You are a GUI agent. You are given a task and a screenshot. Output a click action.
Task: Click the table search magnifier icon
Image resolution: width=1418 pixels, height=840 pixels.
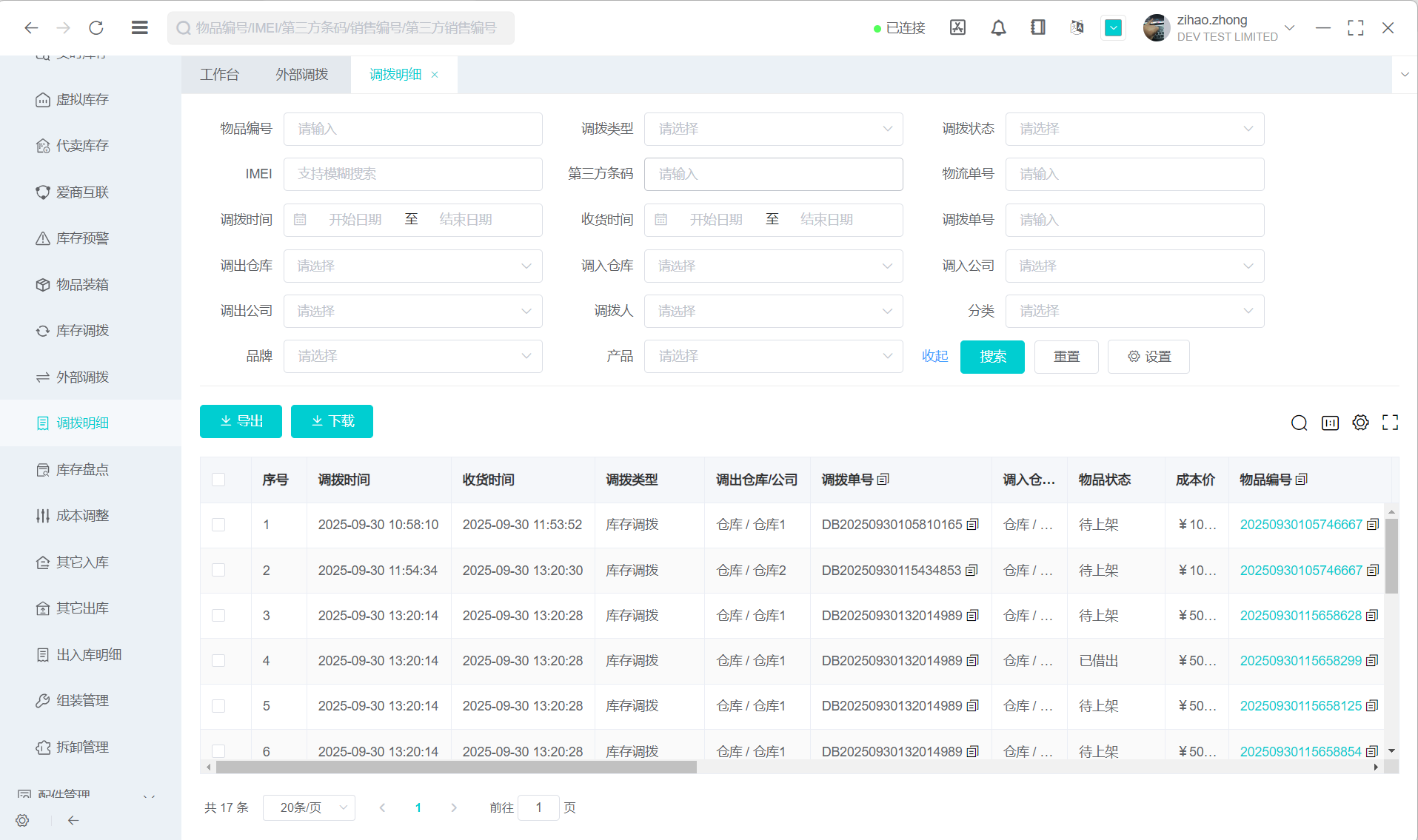pos(1299,423)
